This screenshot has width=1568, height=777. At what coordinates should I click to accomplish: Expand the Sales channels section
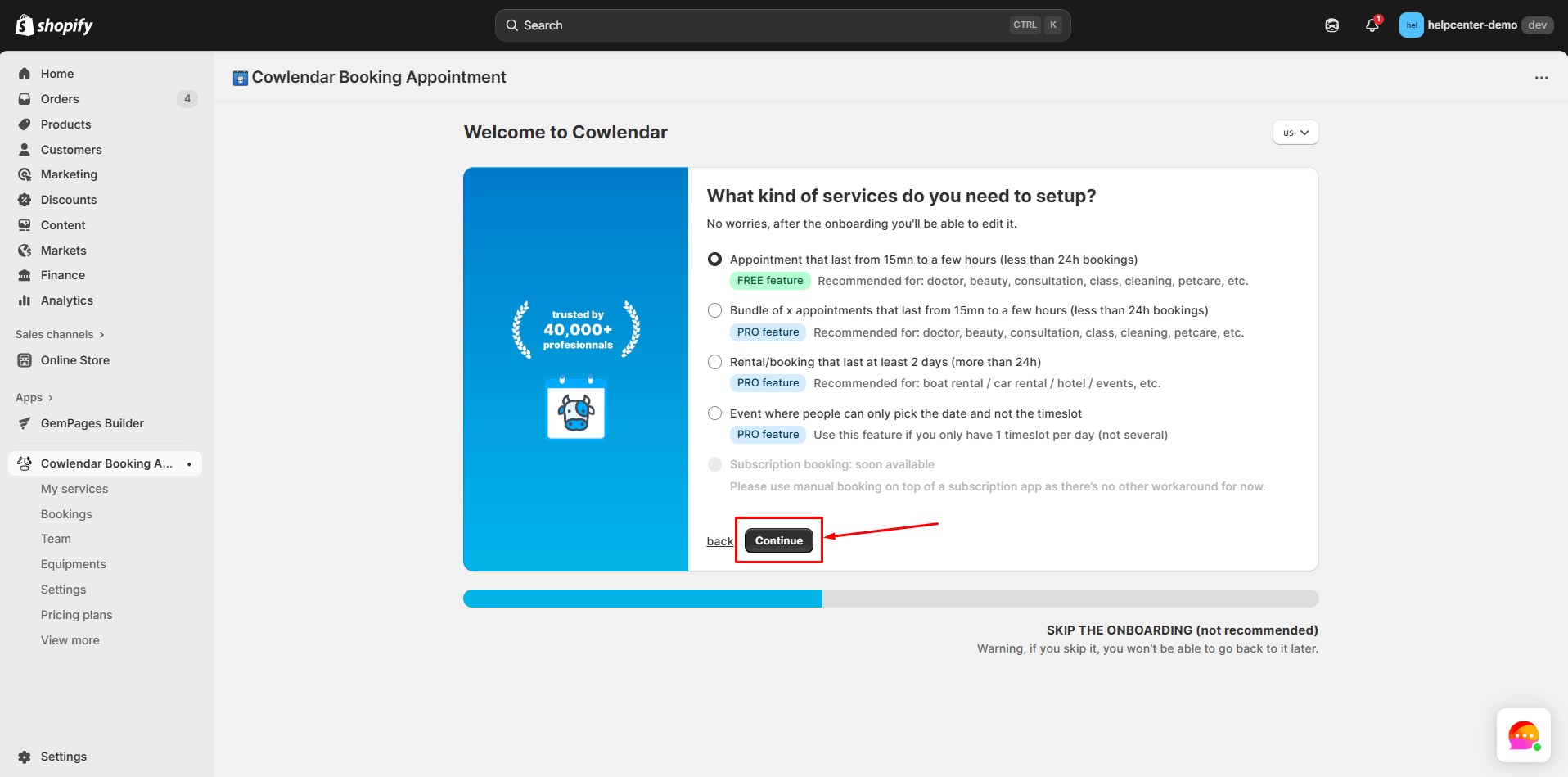pyautogui.click(x=60, y=334)
